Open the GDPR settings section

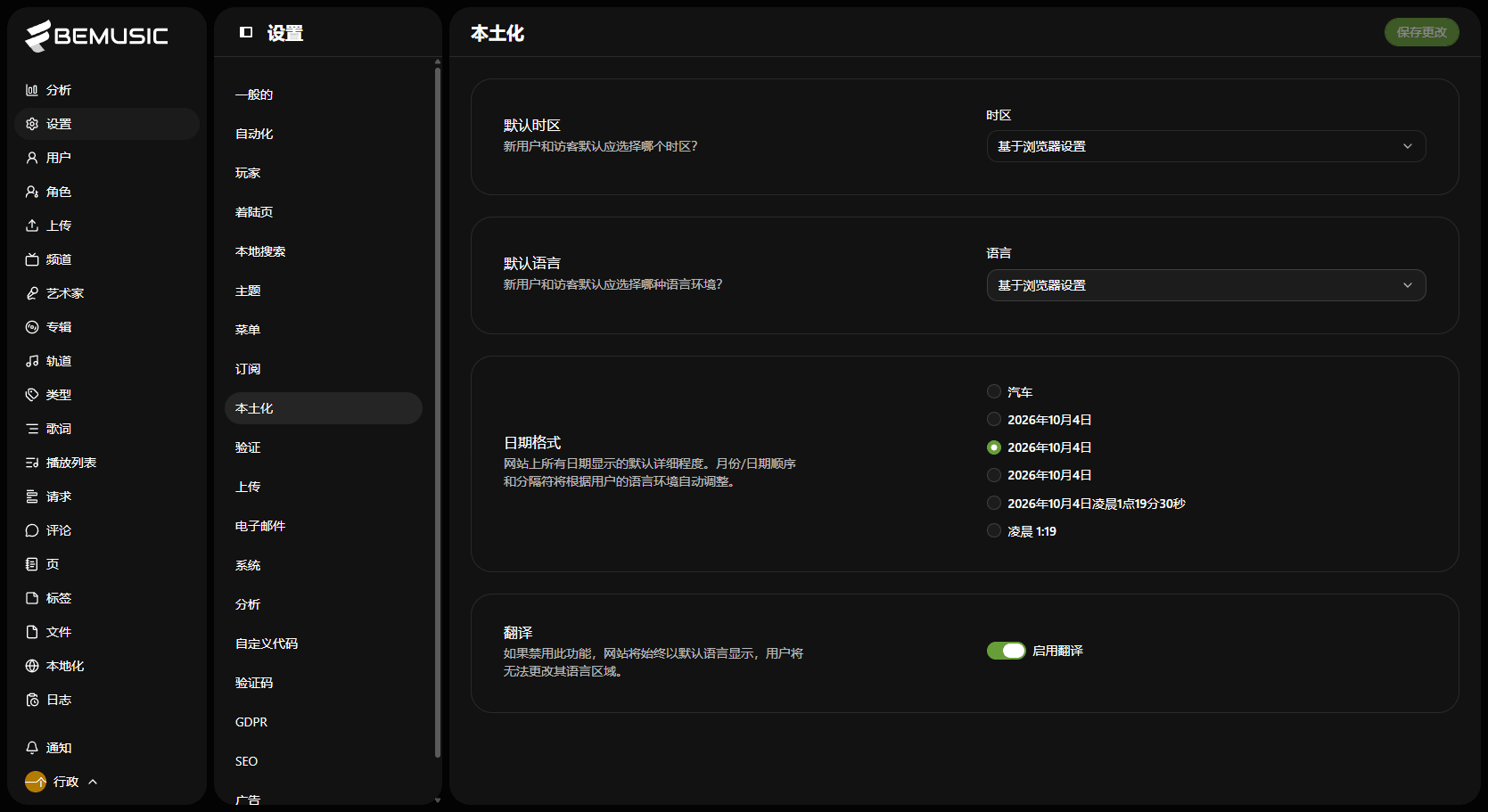tap(323, 722)
